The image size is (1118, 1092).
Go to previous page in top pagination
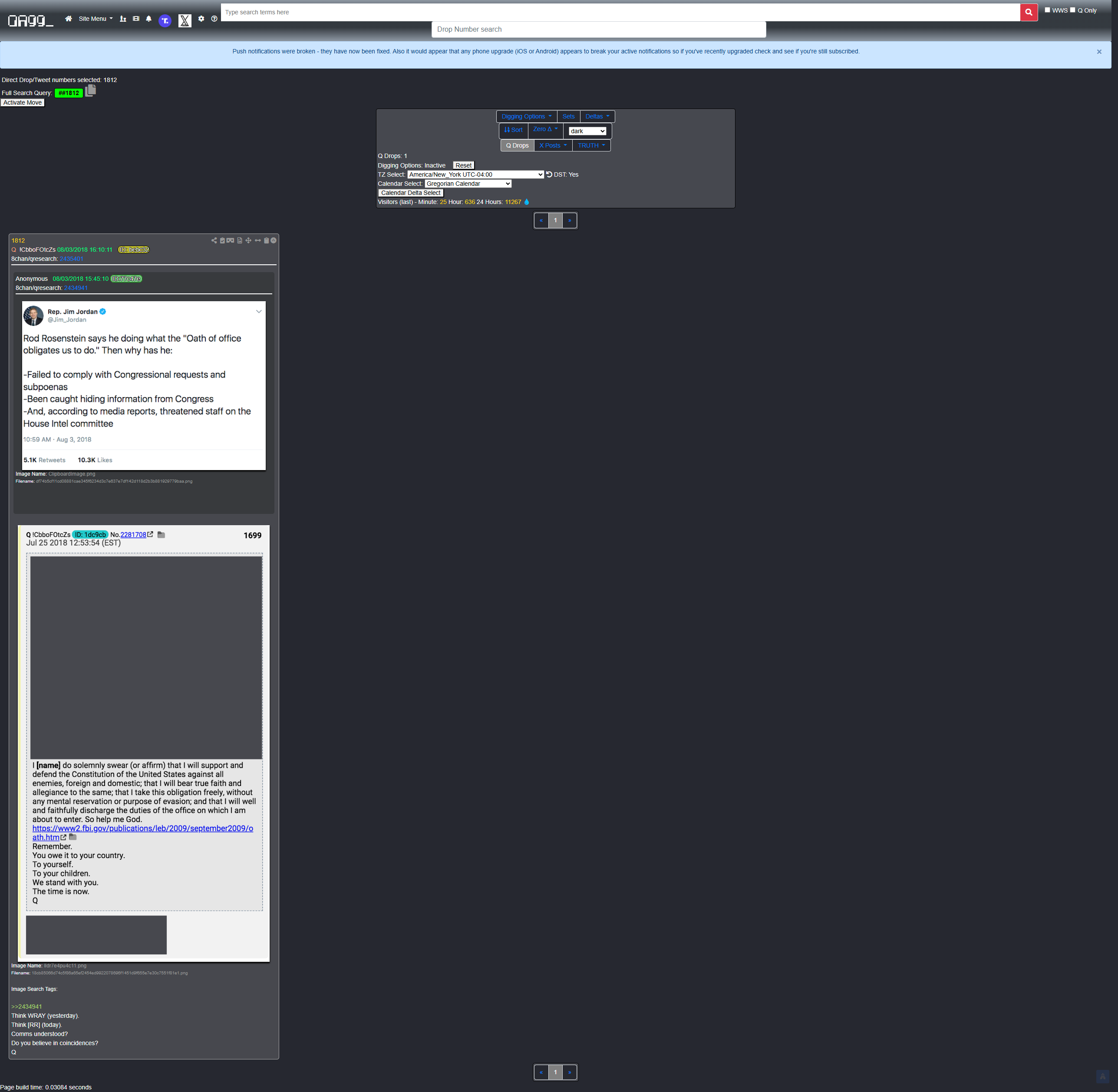541,220
